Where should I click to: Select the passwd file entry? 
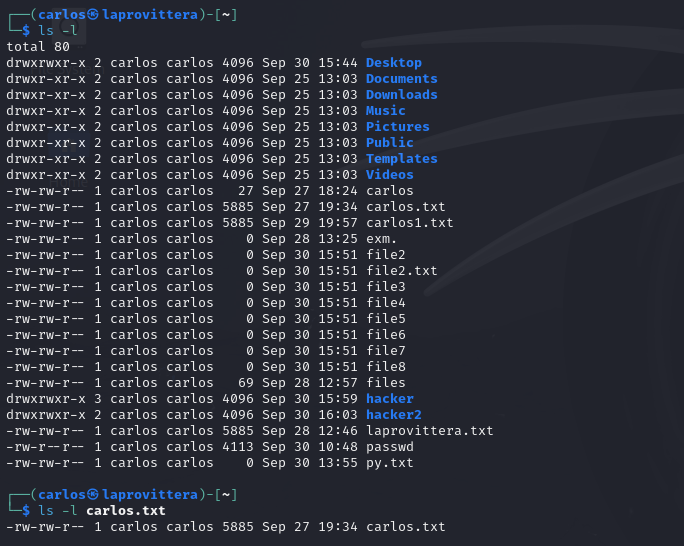tap(390, 447)
